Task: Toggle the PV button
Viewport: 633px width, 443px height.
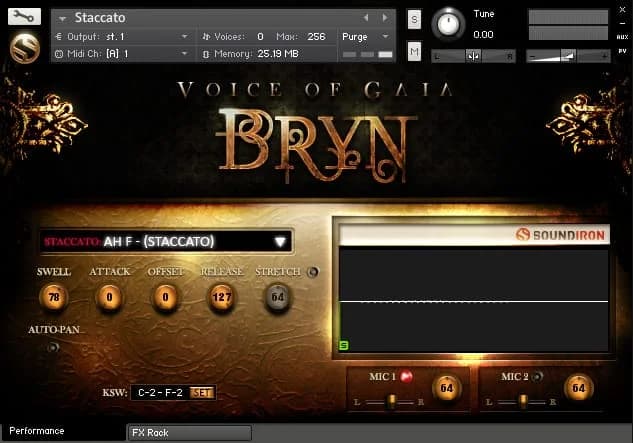Action: pos(622,51)
